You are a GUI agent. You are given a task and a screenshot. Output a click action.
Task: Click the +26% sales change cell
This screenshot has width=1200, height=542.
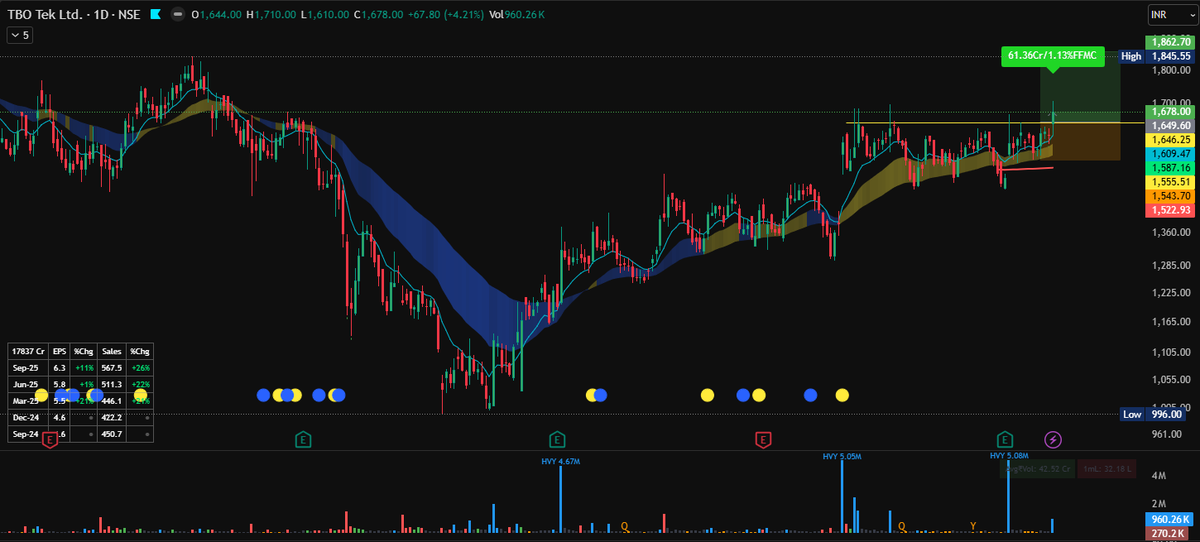(140, 367)
